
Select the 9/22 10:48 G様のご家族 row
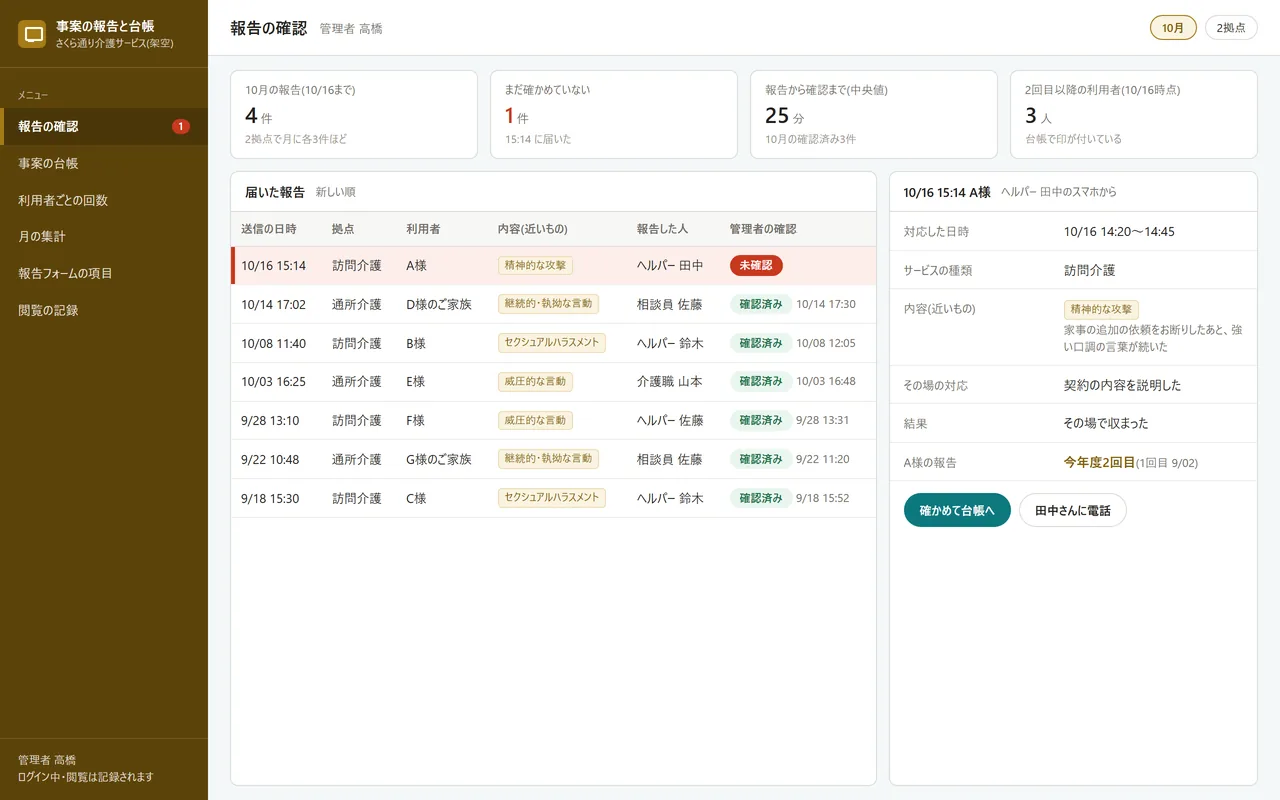[553, 460]
